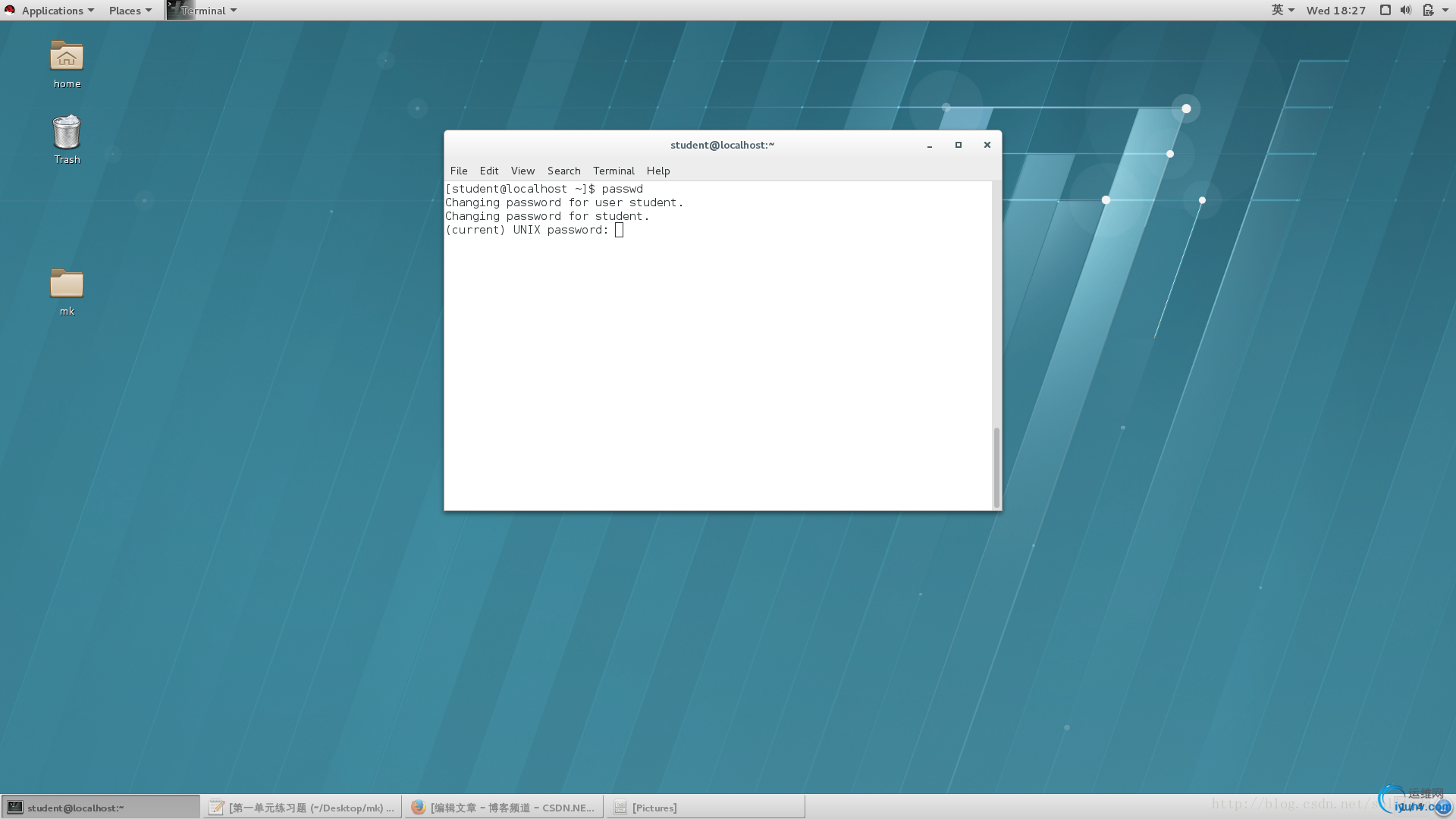Screen dimensions: 1456x819
Task: Click the power/user status icon in top bar
Action: (x=1428, y=10)
